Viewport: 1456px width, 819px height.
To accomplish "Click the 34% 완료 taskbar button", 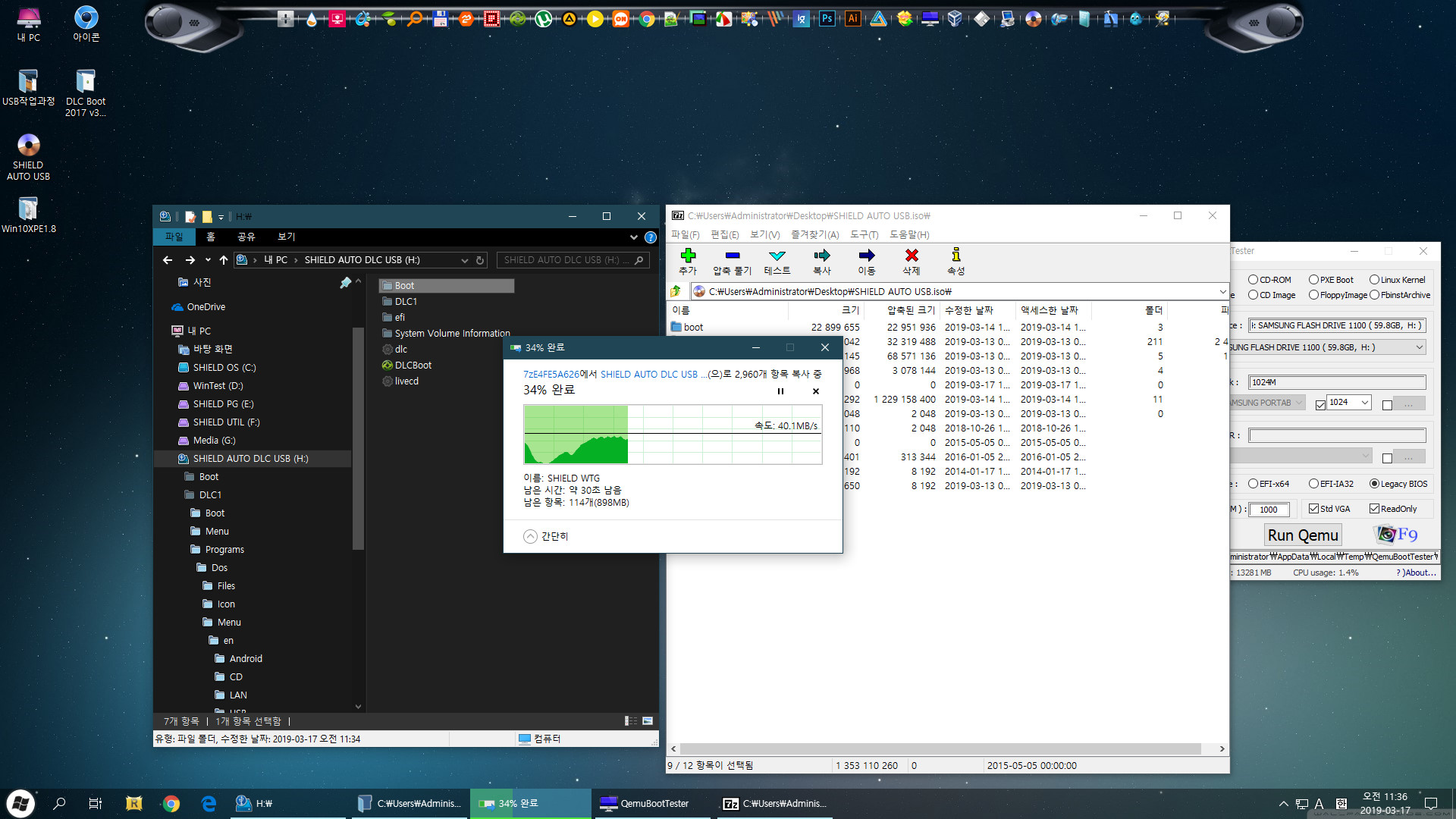I will (531, 804).
